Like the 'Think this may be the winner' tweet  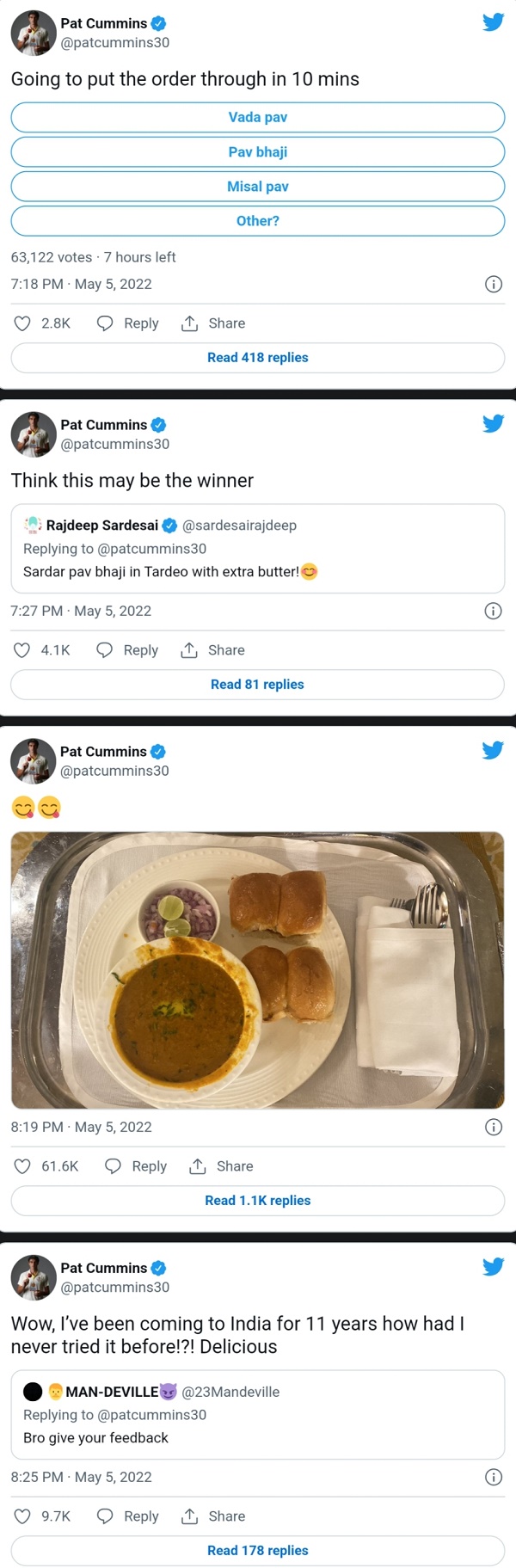21,649
